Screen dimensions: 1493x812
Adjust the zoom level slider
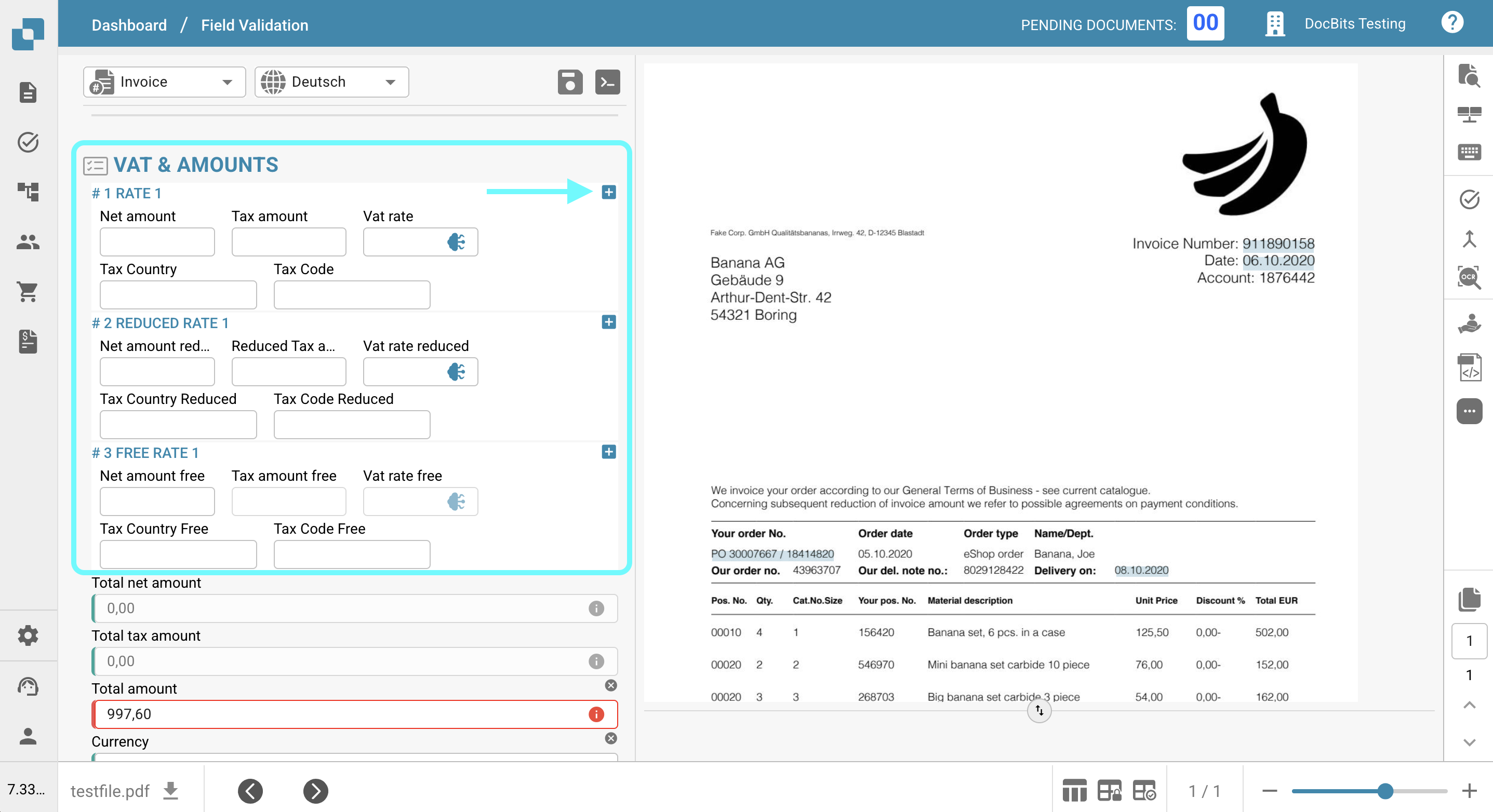click(x=1384, y=791)
